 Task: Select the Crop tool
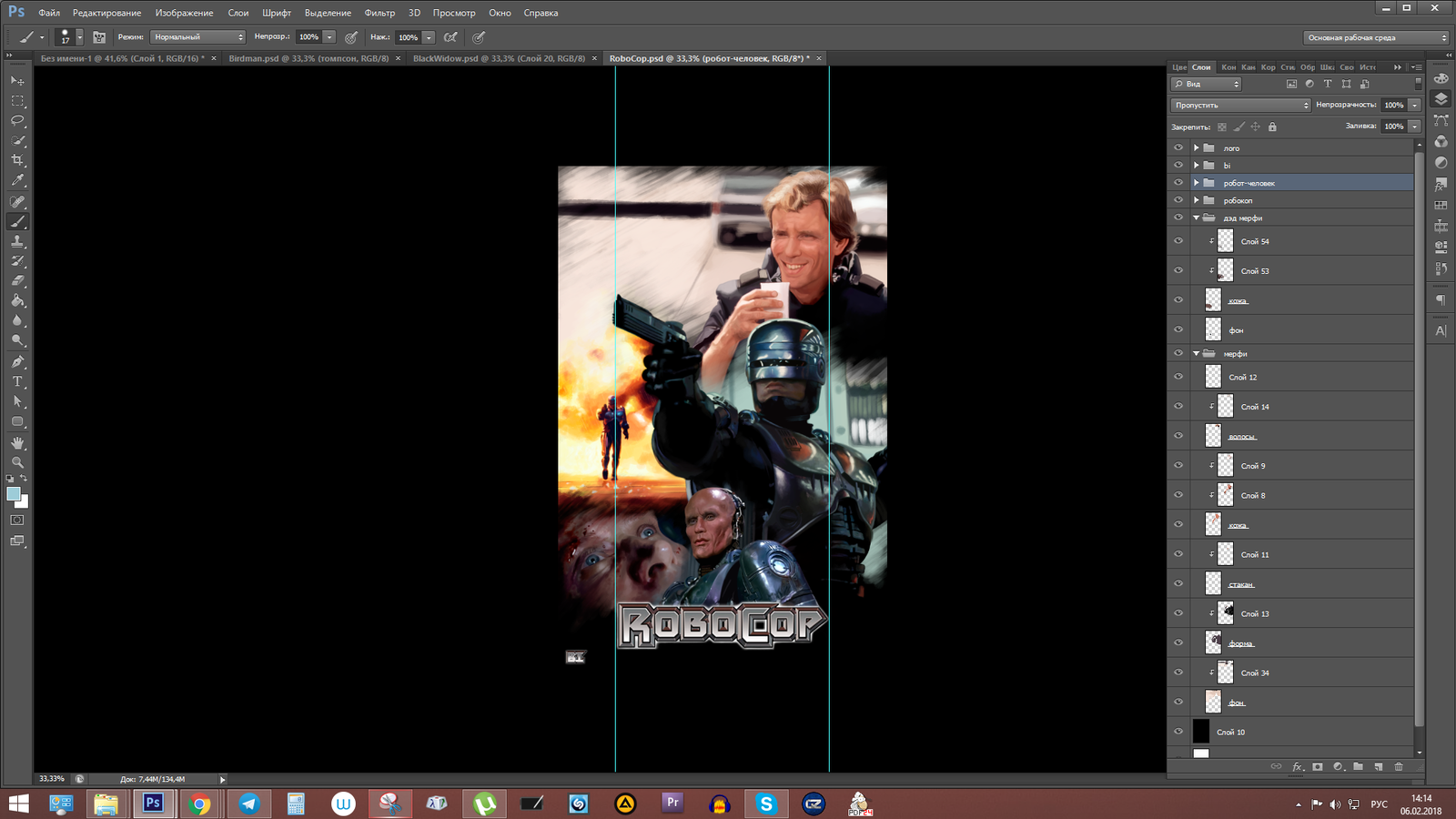click(x=17, y=160)
